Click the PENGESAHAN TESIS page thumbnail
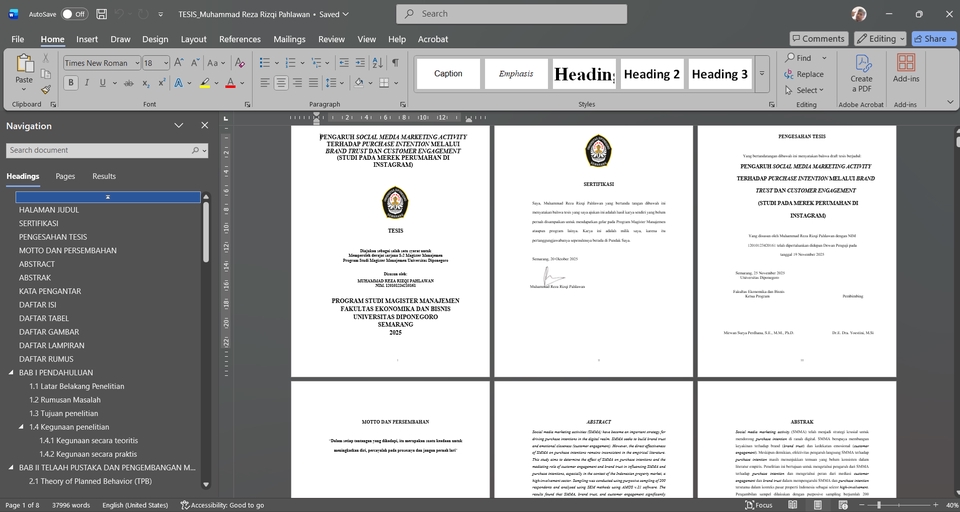 coord(797,251)
